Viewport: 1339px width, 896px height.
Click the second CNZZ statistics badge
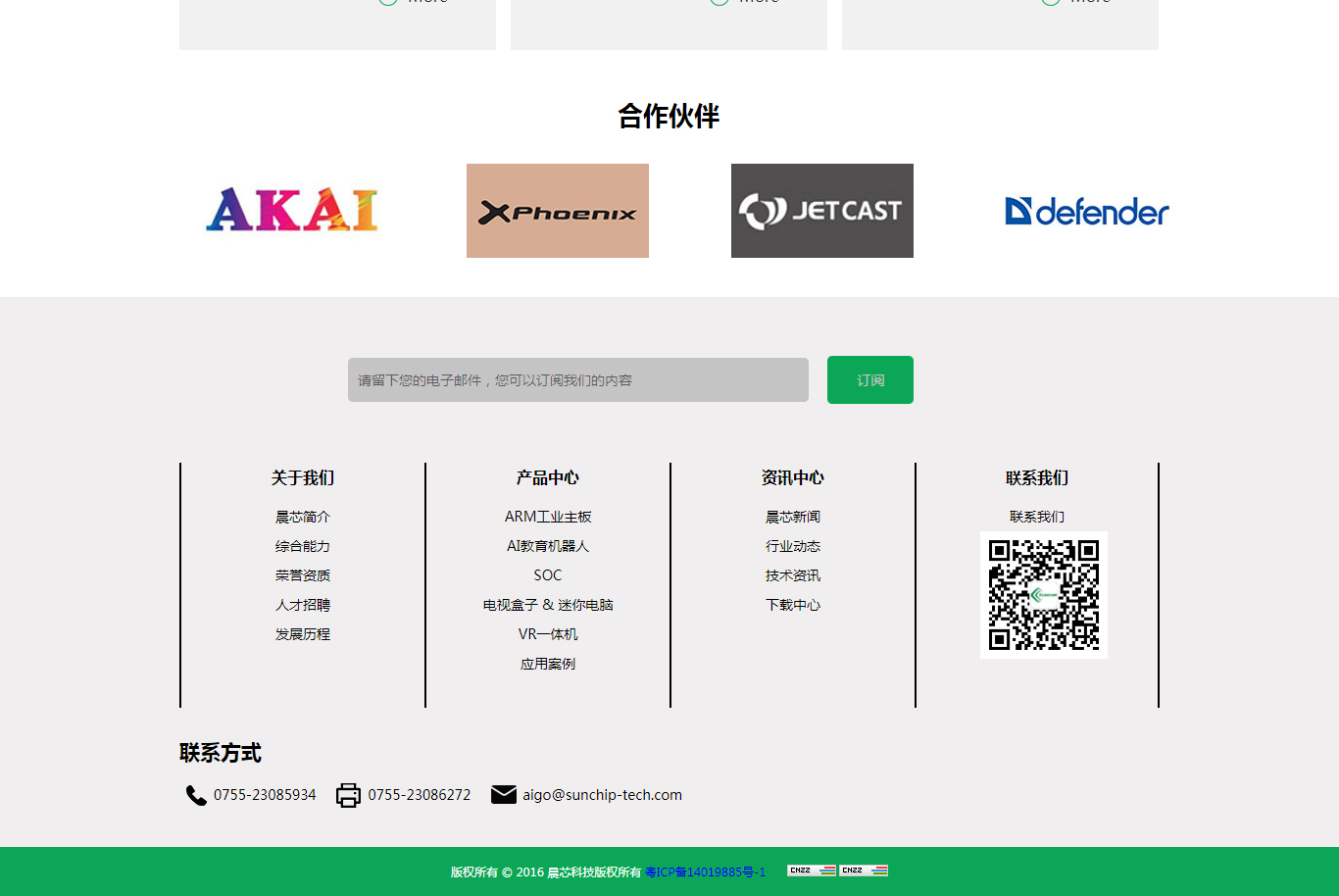pyautogui.click(x=864, y=871)
